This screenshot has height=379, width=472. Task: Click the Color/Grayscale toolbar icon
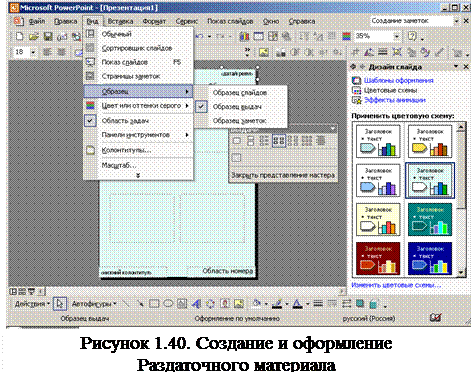click(347, 36)
